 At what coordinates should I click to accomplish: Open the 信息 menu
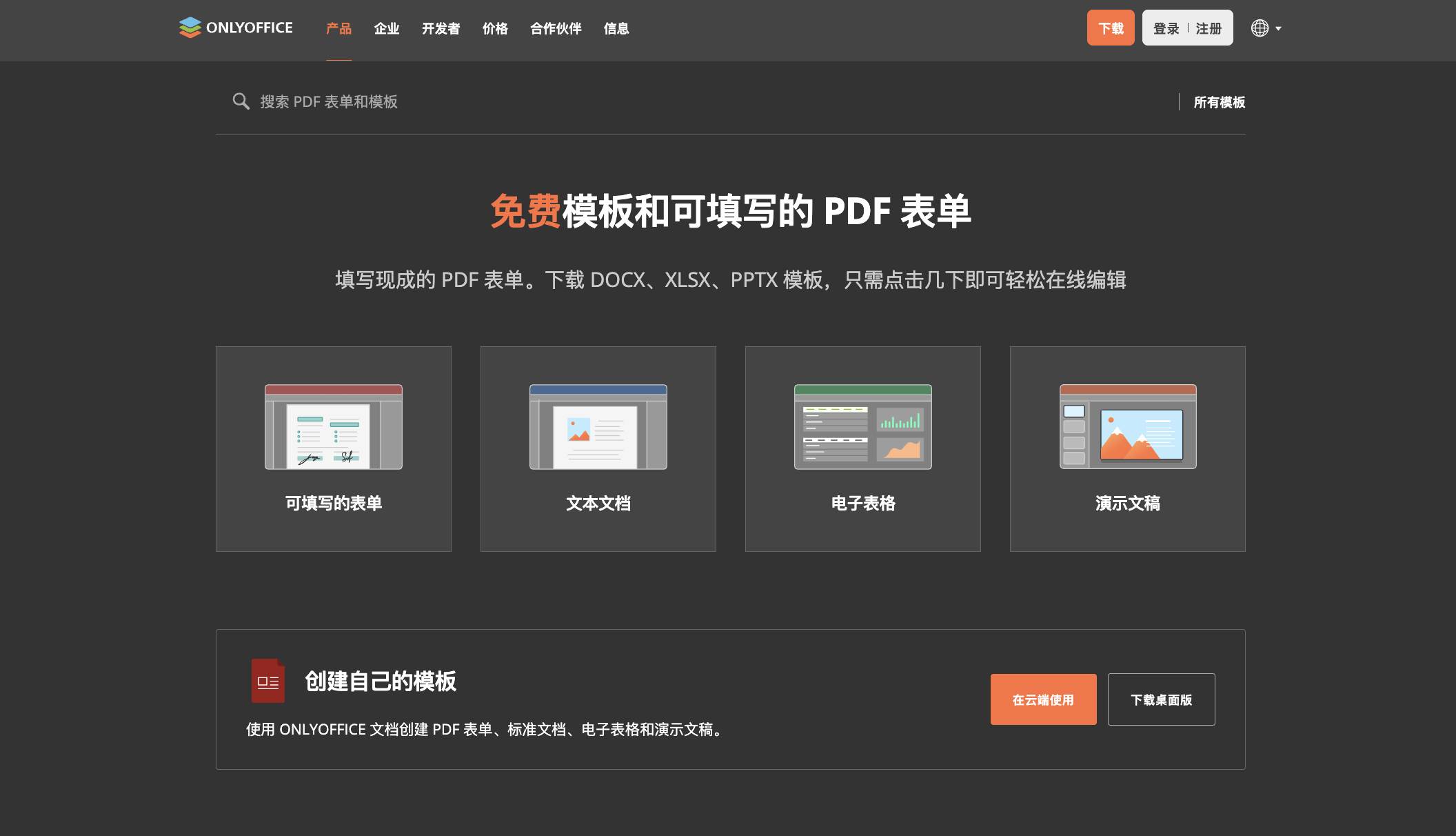(x=616, y=29)
